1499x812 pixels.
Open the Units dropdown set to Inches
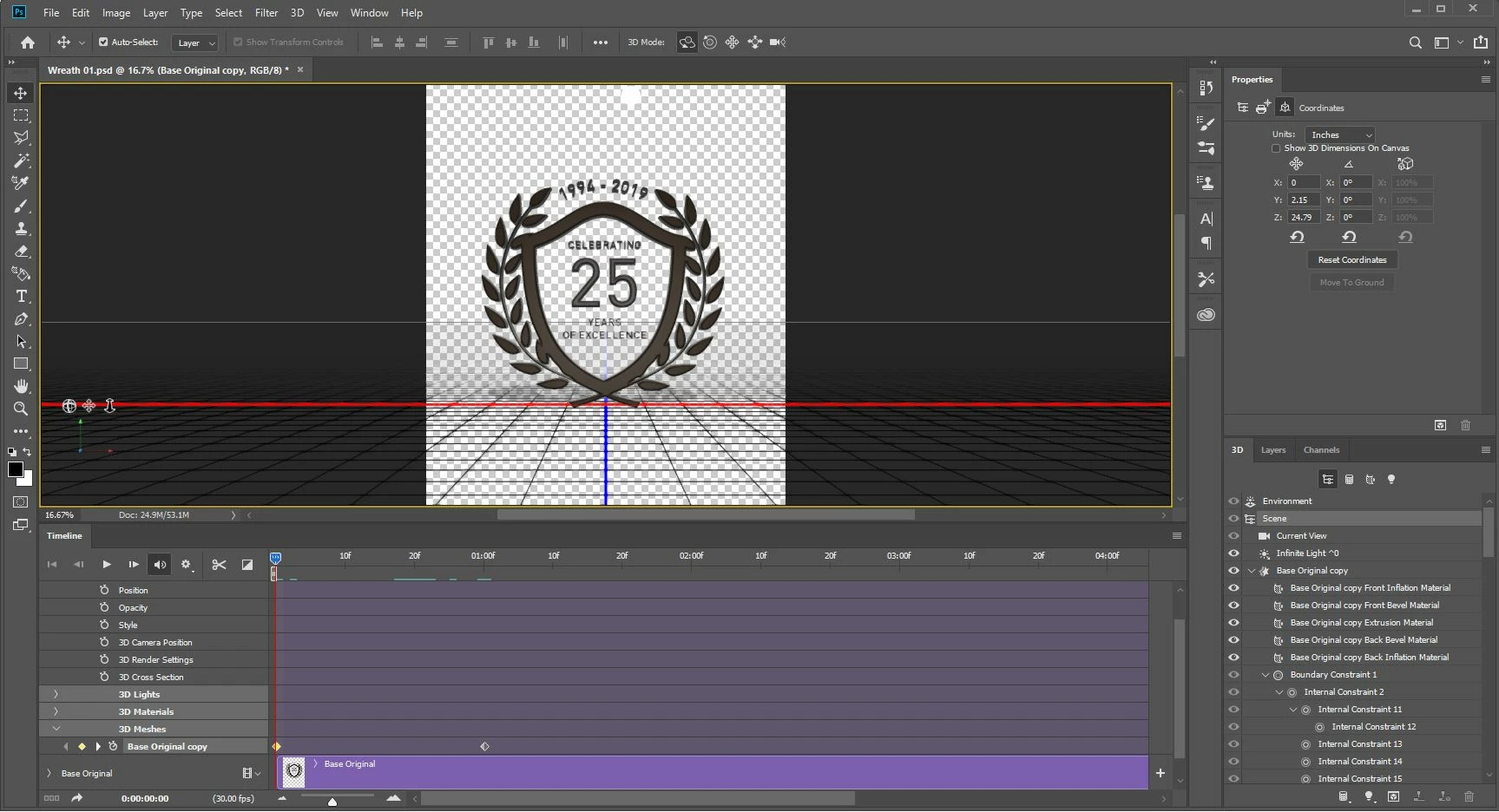coord(1340,134)
